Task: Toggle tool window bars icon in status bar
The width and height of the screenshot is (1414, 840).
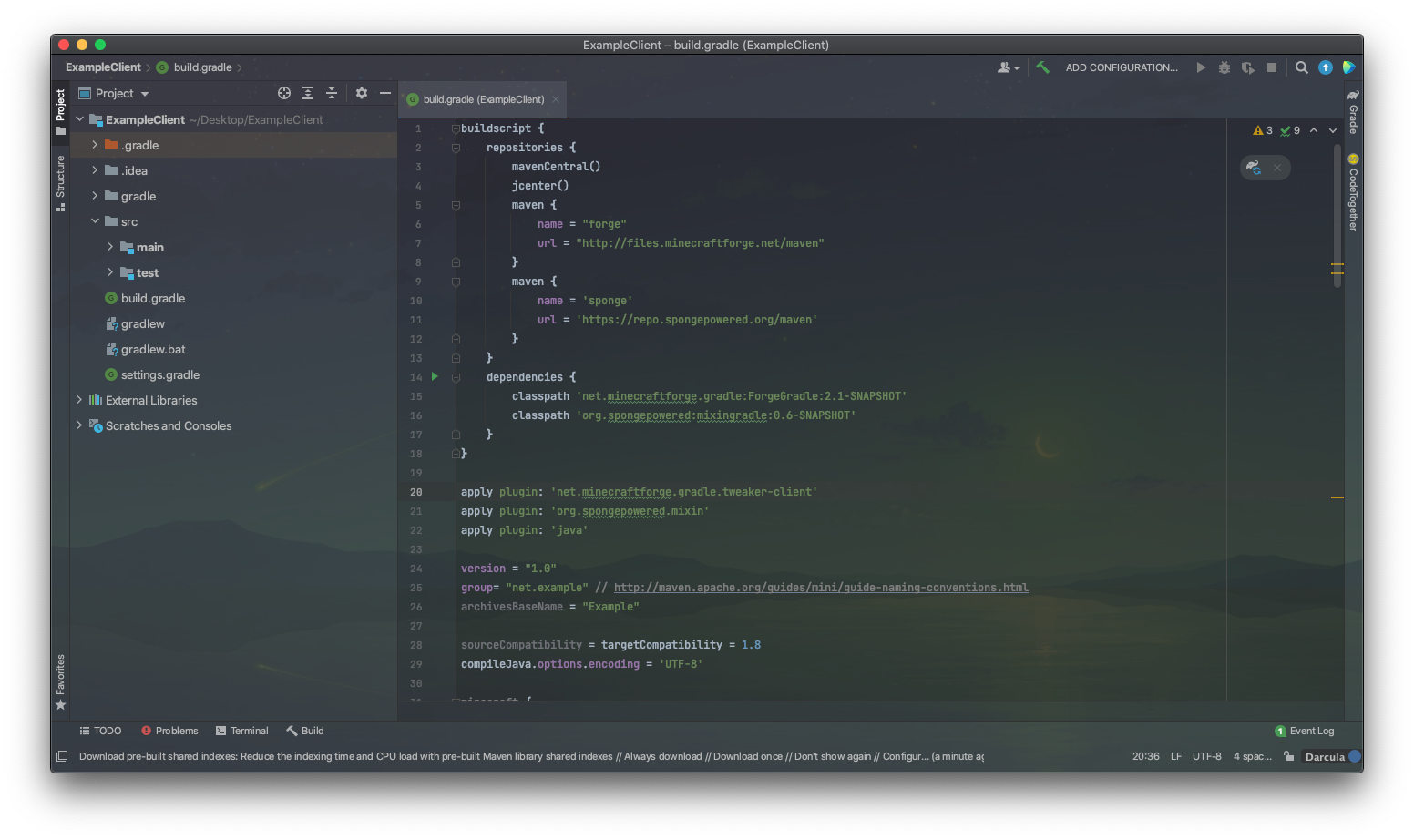Action: [62, 756]
